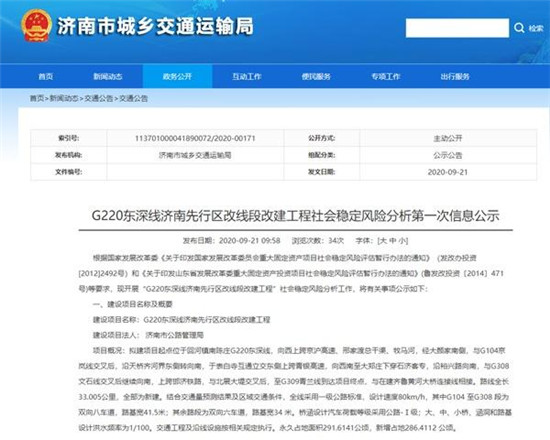Image resolution: width=550 pixels, height=440 pixels.
Task: Set font size to 中
Action: [x=393, y=241]
